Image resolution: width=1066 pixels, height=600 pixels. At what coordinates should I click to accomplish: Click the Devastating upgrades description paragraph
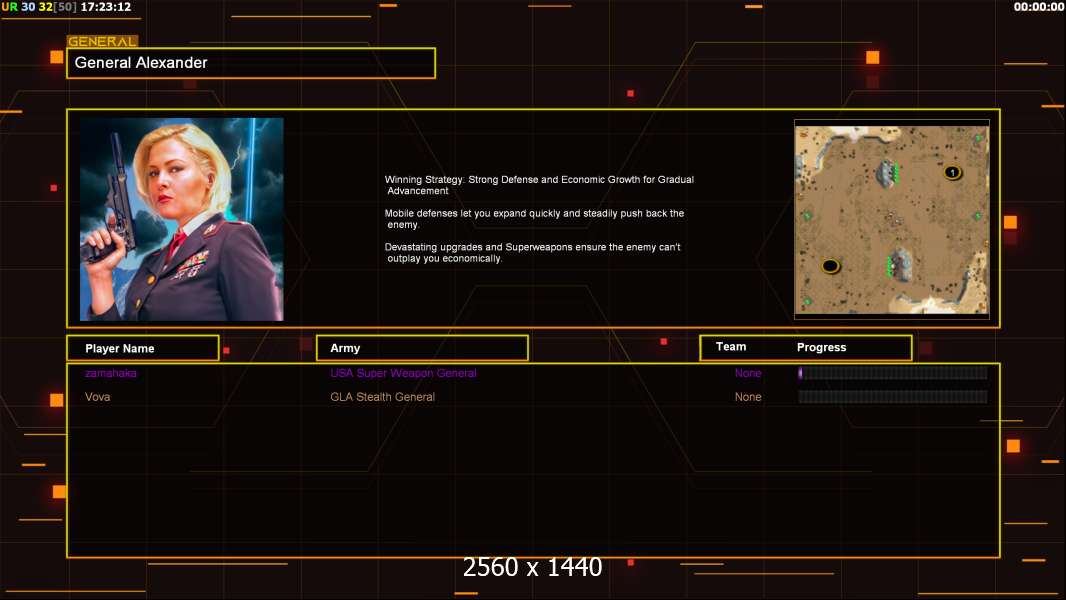[x=532, y=253]
